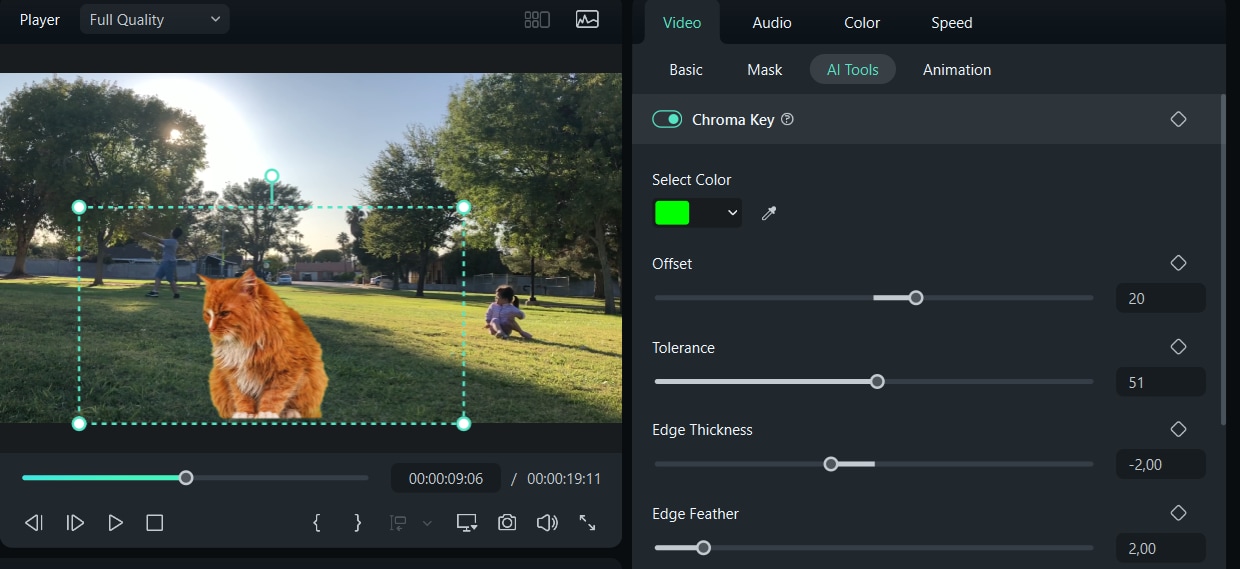Step forward one frame
Viewport: 1240px width, 569px height.
pos(75,522)
